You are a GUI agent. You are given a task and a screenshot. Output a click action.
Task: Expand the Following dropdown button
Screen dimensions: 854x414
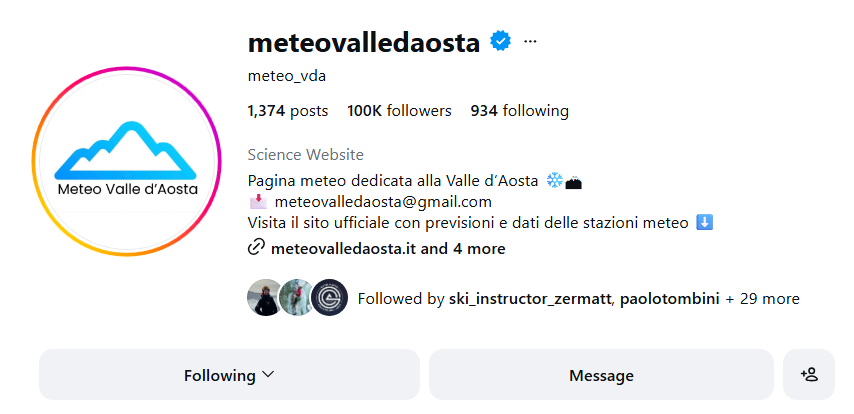click(x=229, y=375)
